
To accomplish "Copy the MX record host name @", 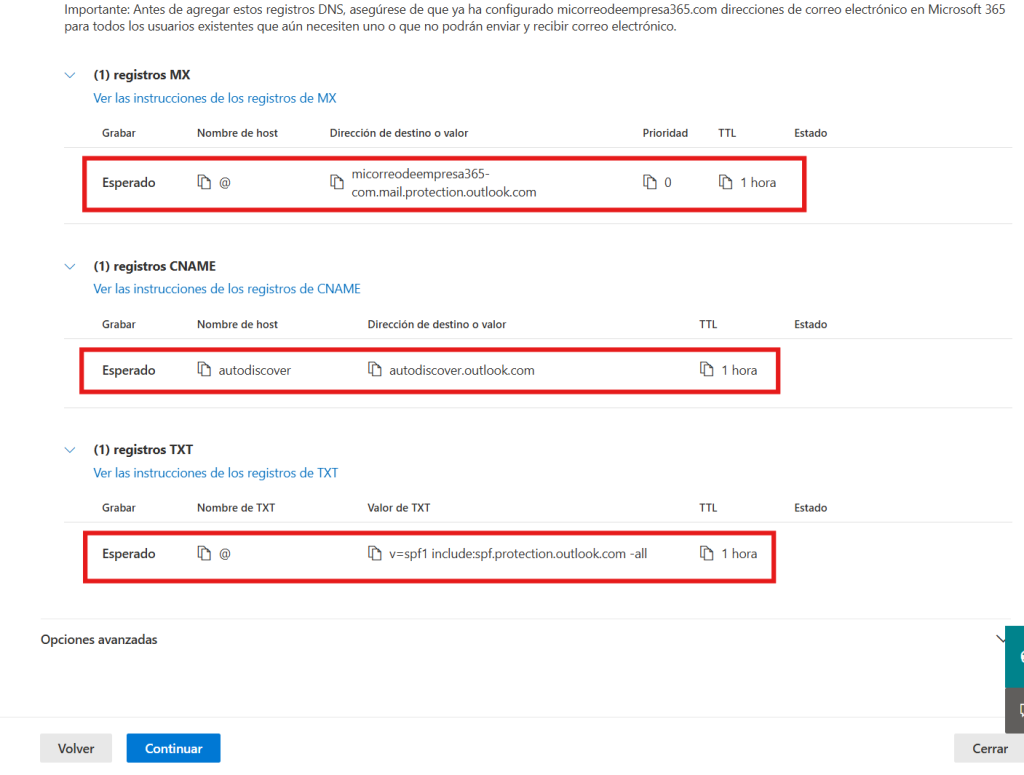I will (x=204, y=183).
